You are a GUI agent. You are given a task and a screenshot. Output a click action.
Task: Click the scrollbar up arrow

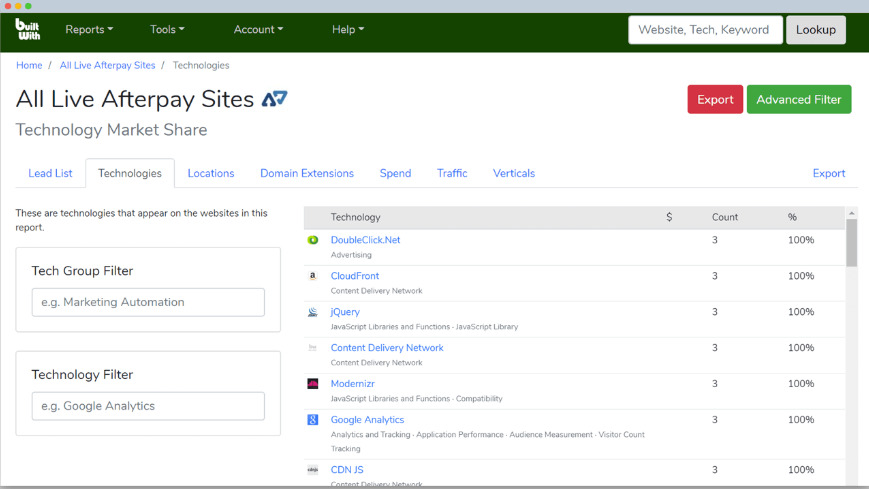pos(852,213)
